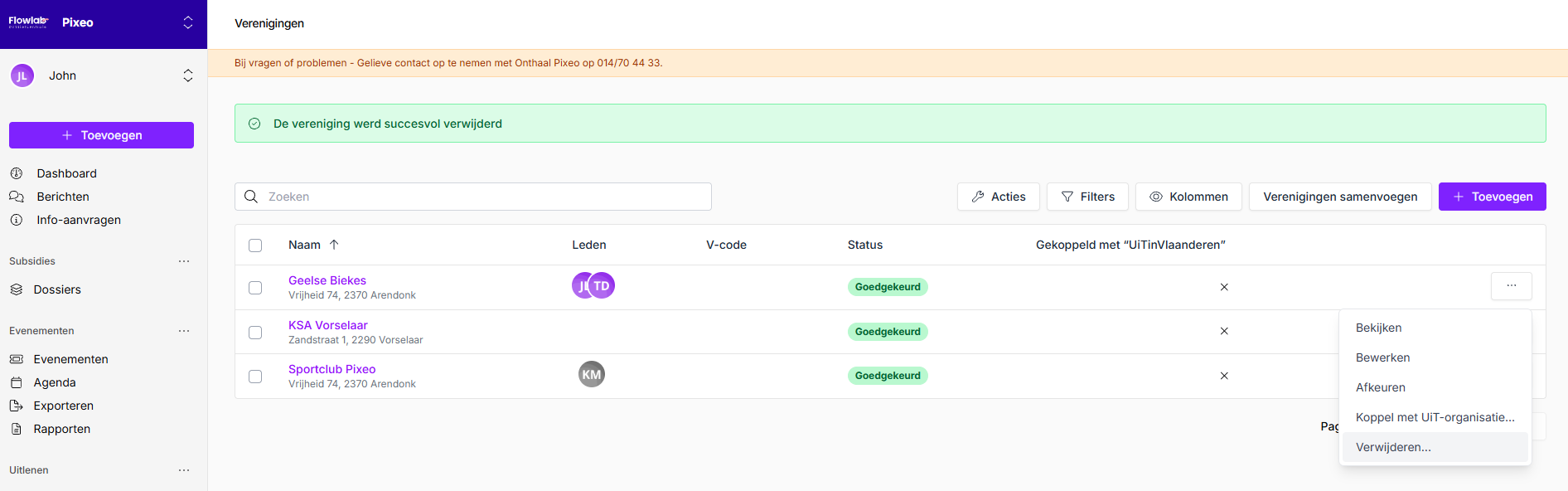This screenshot has width=1568, height=491.
Task: Choose Verwijderen... from the context menu
Action: click(1393, 447)
